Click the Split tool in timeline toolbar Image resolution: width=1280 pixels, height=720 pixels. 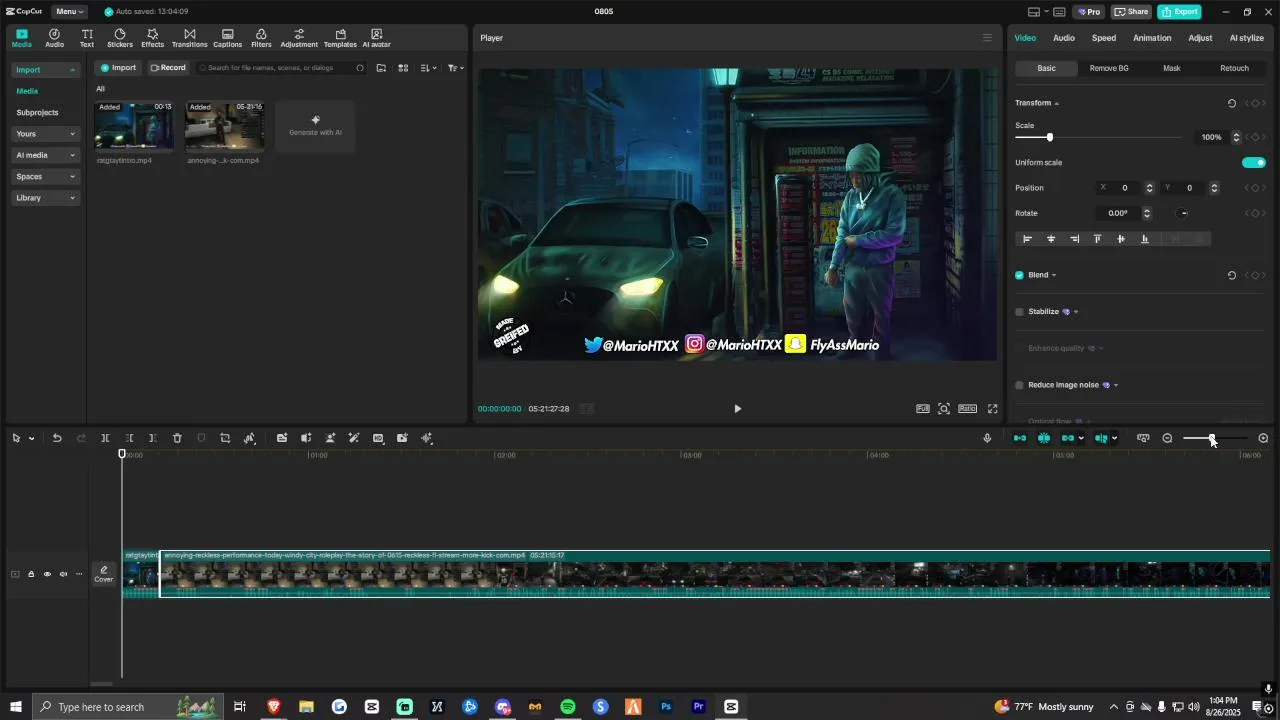pyautogui.click(x=105, y=438)
